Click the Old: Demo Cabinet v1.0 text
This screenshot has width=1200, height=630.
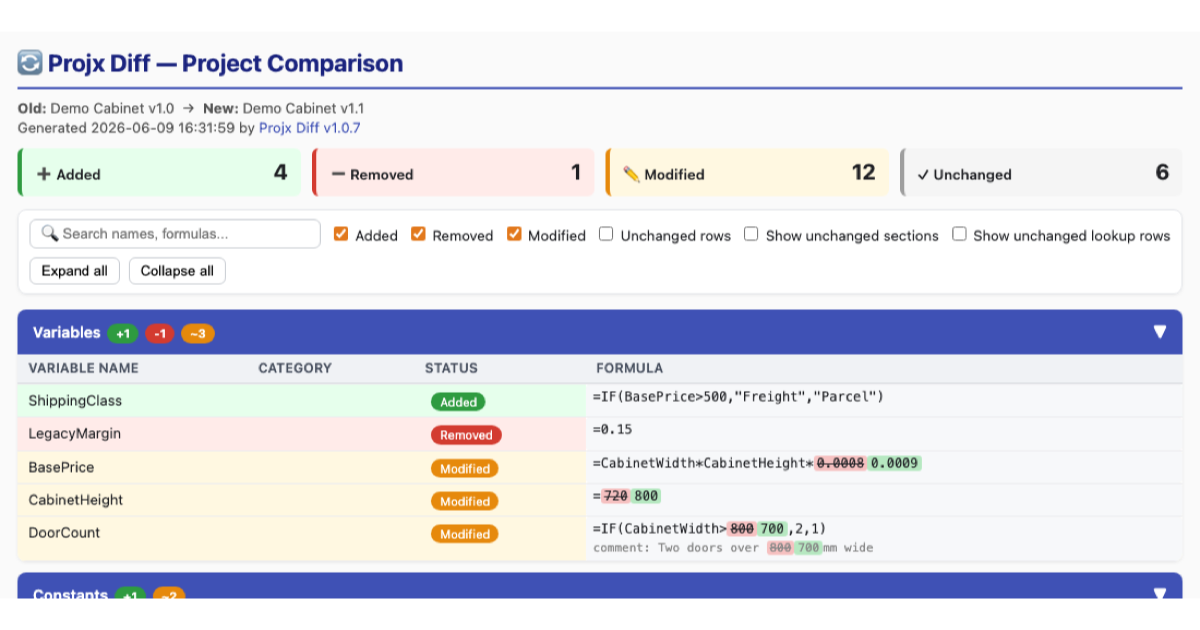click(96, 108)
